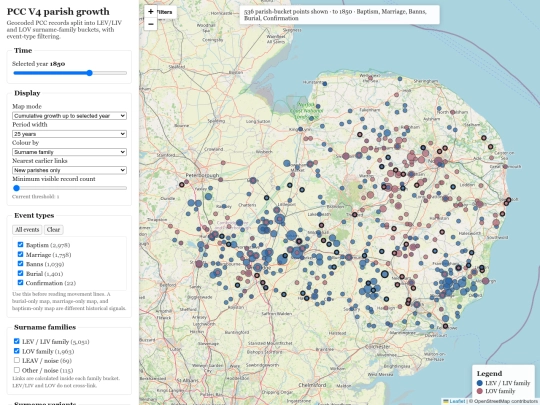Click the All events button
The height and width of the screenshot is (405, 540).
[27, 230]
